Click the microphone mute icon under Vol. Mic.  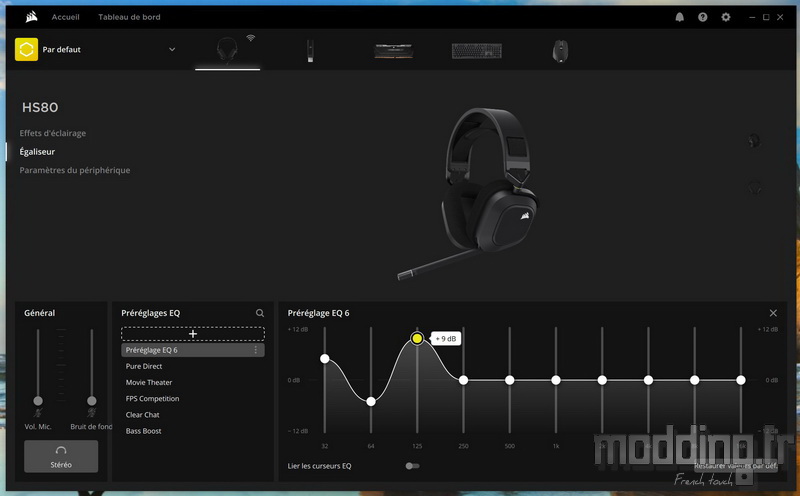pos(38,412)
